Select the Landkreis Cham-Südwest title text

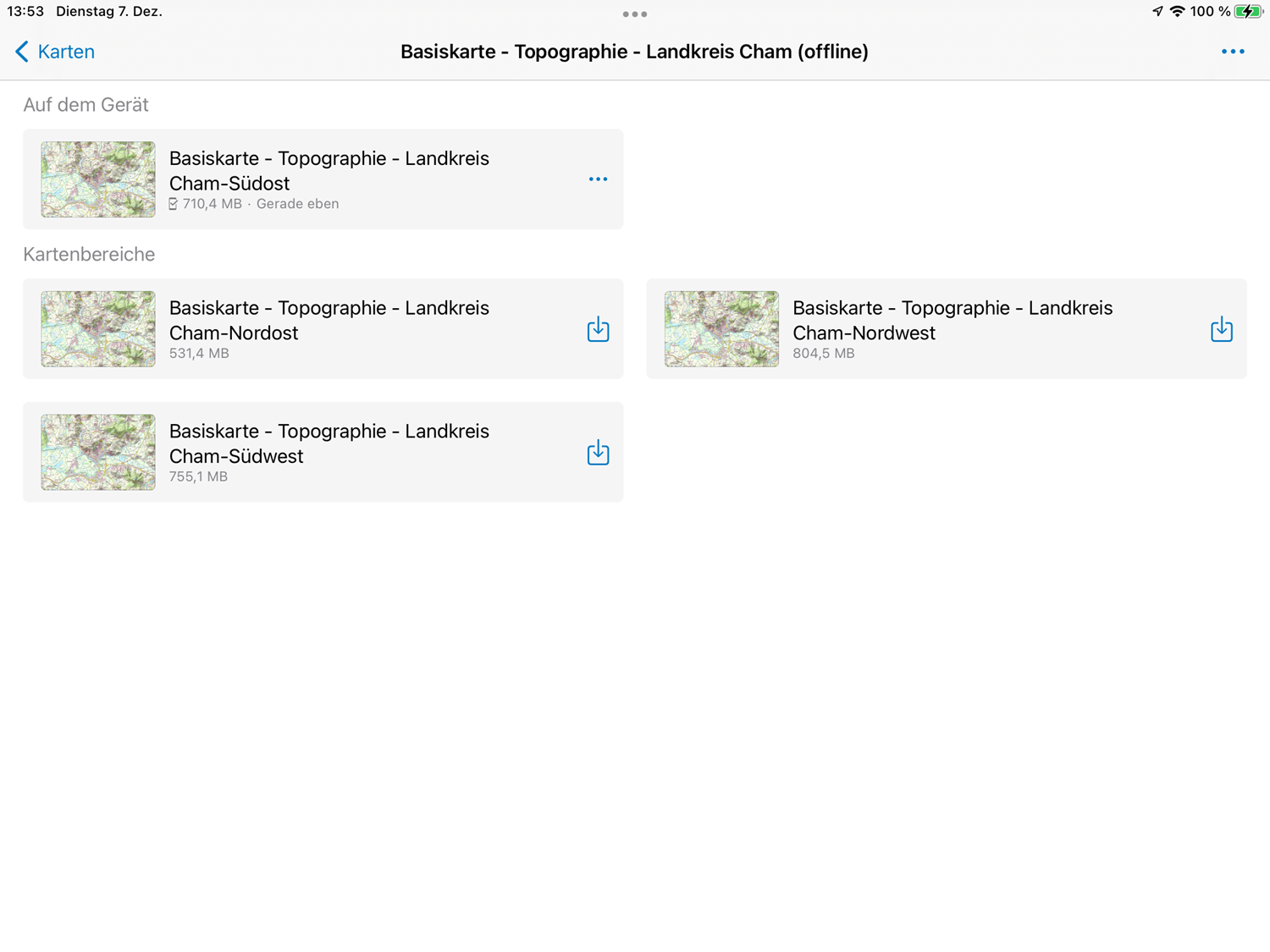point(329,443)
